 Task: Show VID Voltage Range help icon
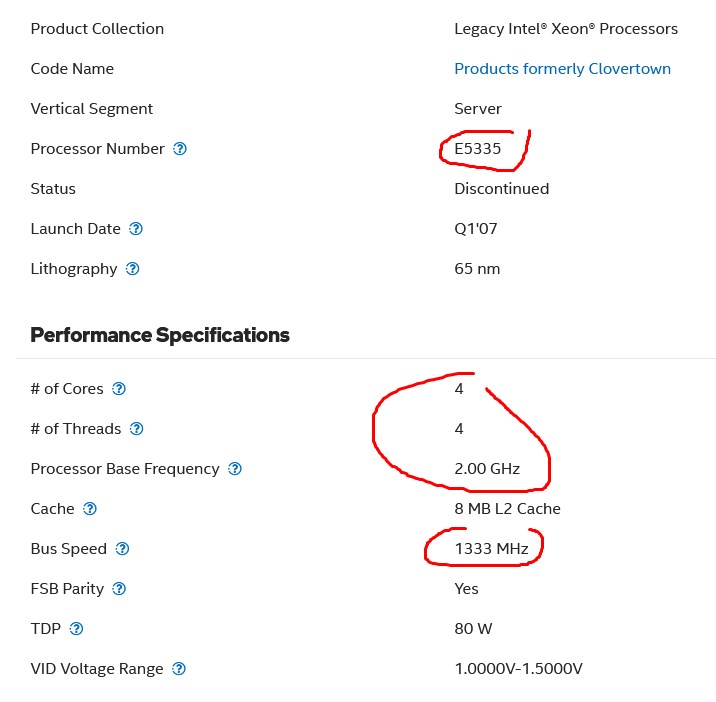(179, 669)
